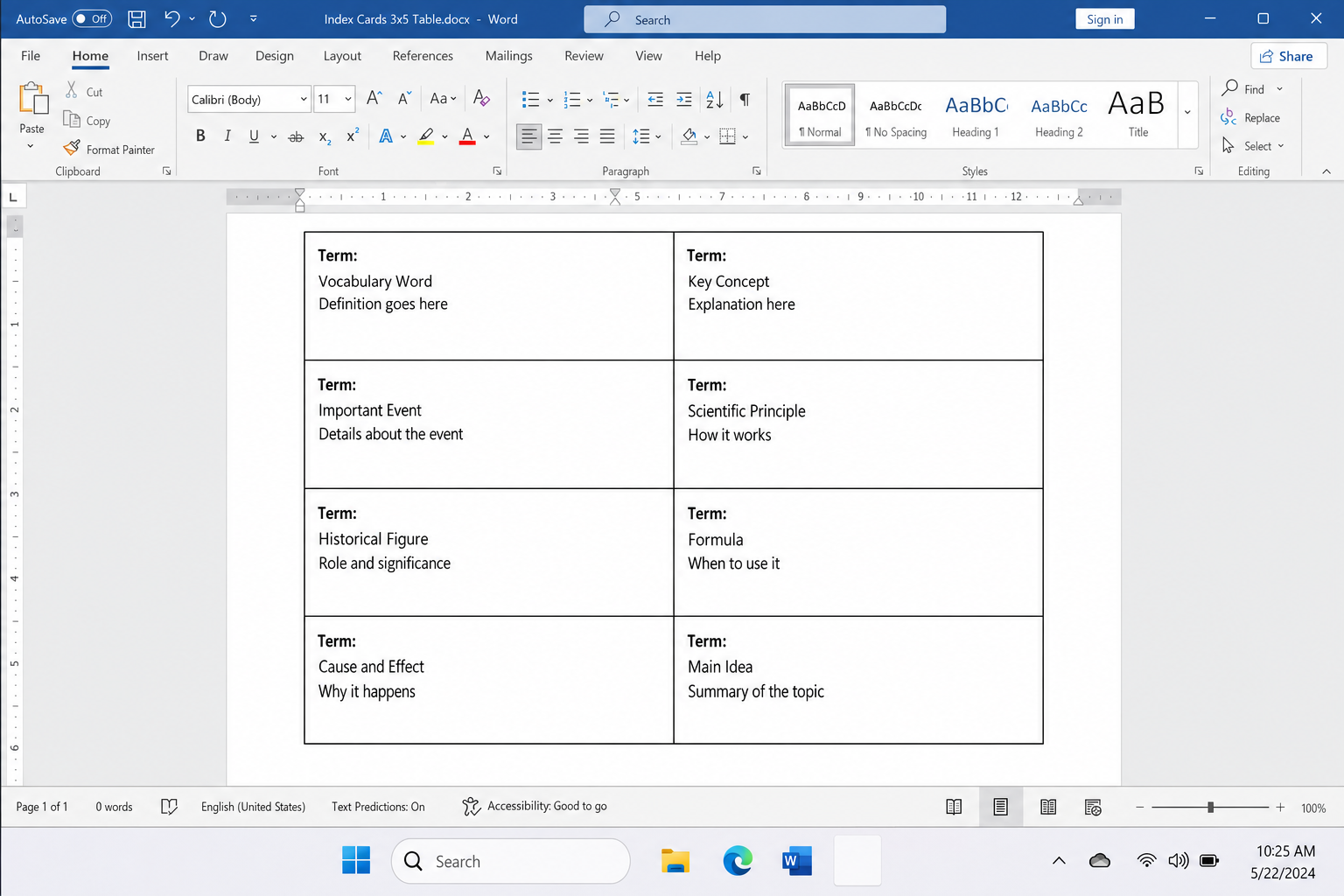Screen dimensions: 1344x896
Task: Click the Sign in button
Action: click(x=1104, y=19)
